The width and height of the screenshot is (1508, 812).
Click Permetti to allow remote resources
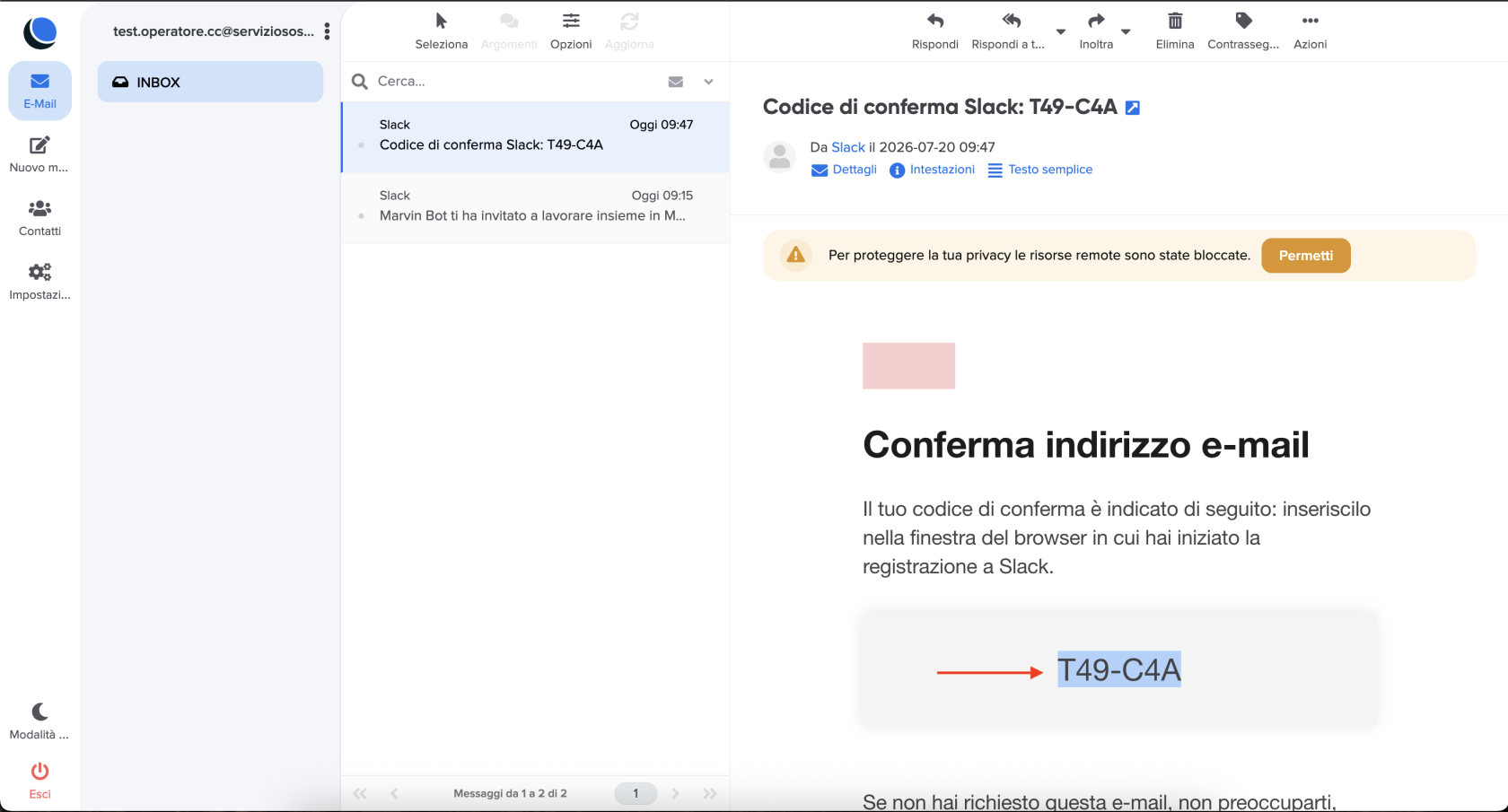pyautogui.click(x=1306, y=256)
